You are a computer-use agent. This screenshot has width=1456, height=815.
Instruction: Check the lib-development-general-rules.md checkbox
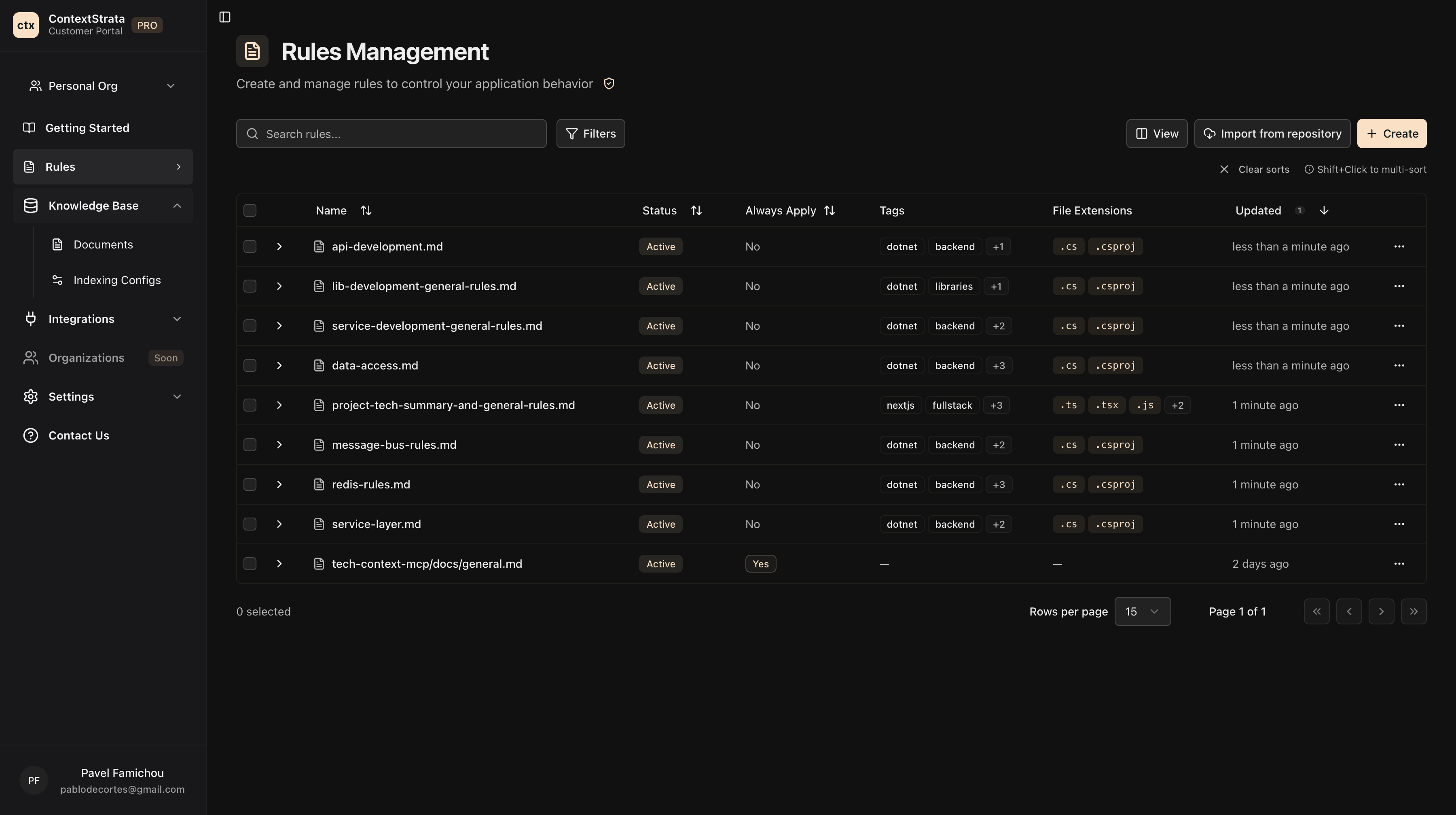(250, 286)
